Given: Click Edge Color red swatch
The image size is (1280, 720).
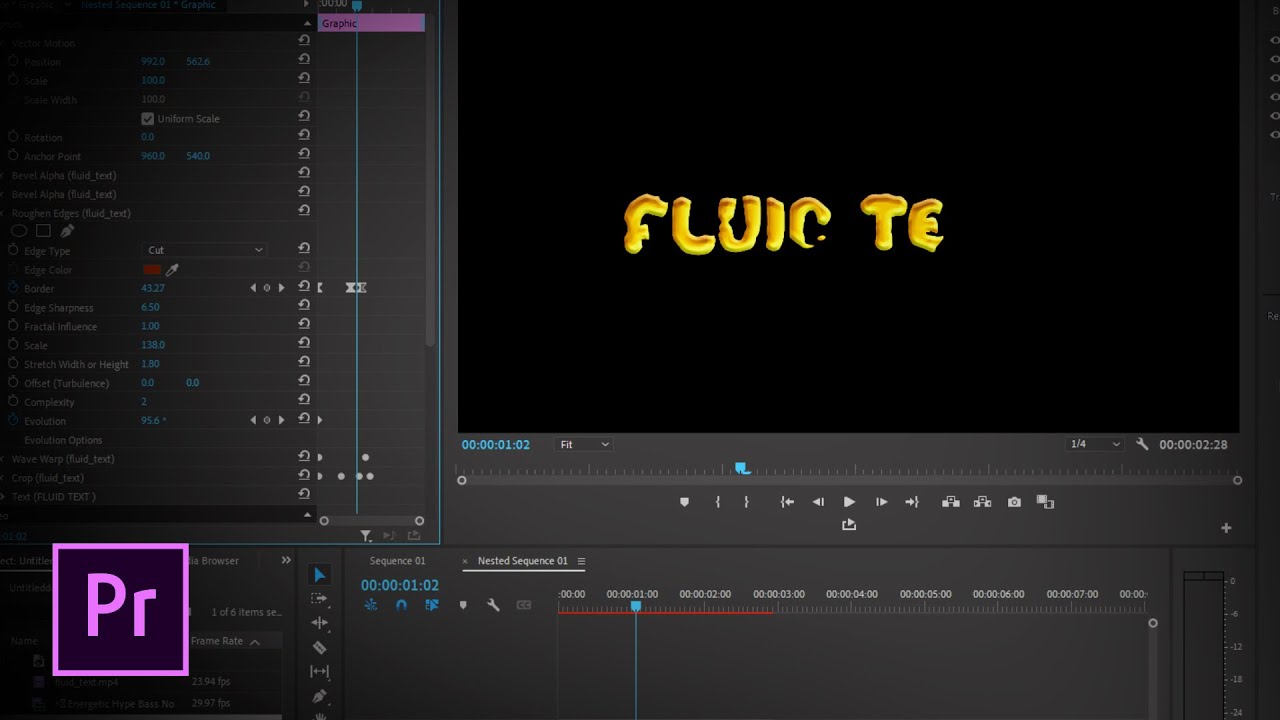Looking at the screenshot, I should tap(152, 269).
